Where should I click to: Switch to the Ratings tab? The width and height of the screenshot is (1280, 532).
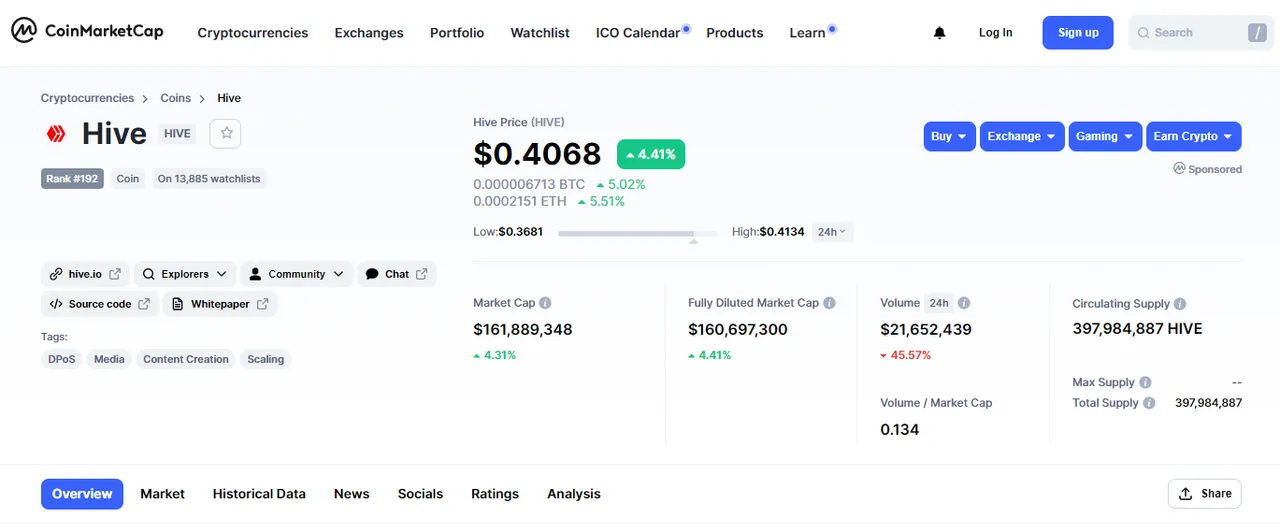point(495,494)
